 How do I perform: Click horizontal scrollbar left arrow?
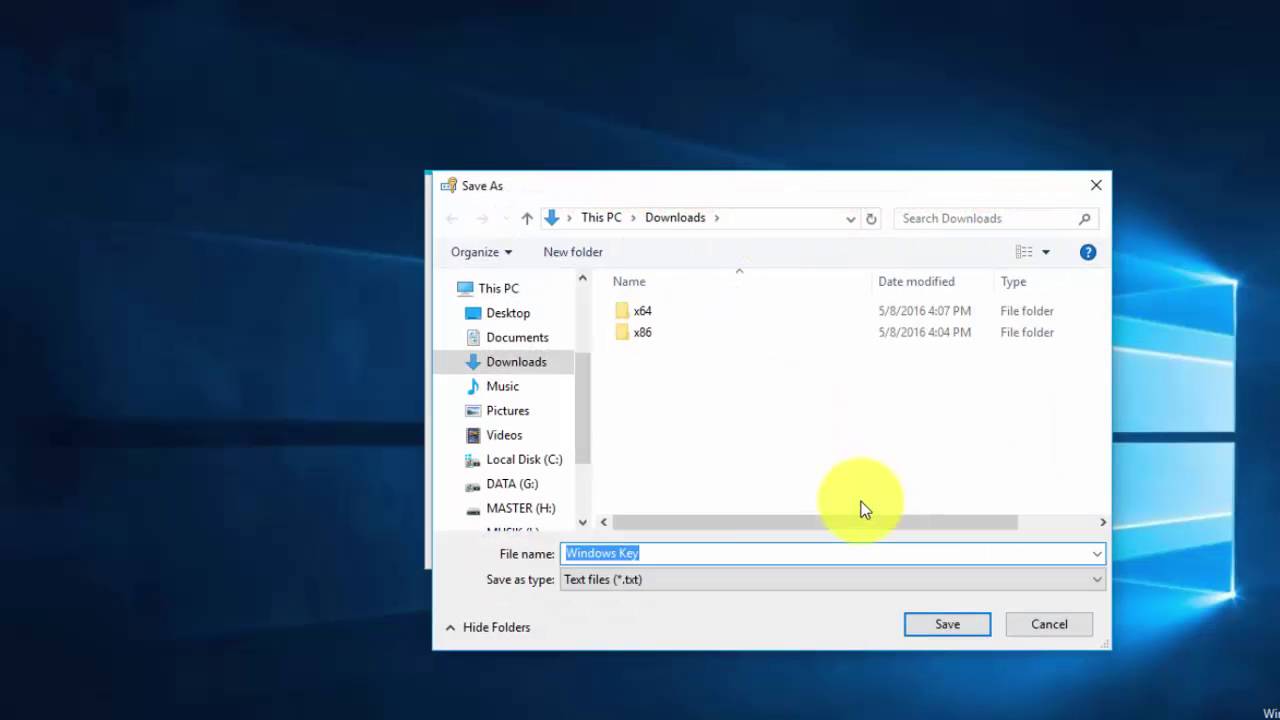click(x=603, y=522)
